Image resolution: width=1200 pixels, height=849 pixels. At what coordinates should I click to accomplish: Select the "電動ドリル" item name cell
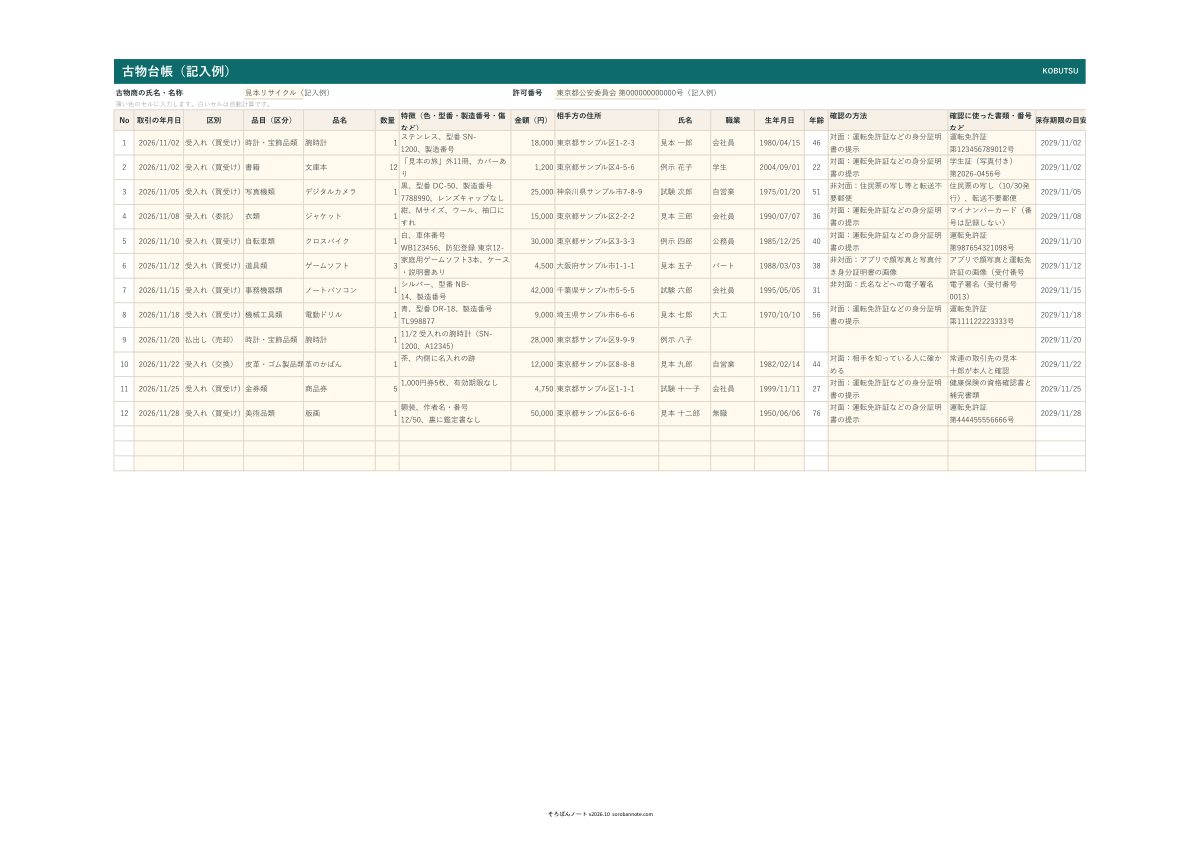[x=339, y=315]
